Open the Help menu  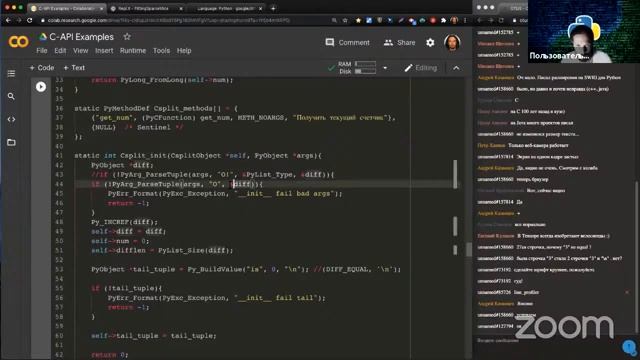pyautogui.click(x=184, y=51)
